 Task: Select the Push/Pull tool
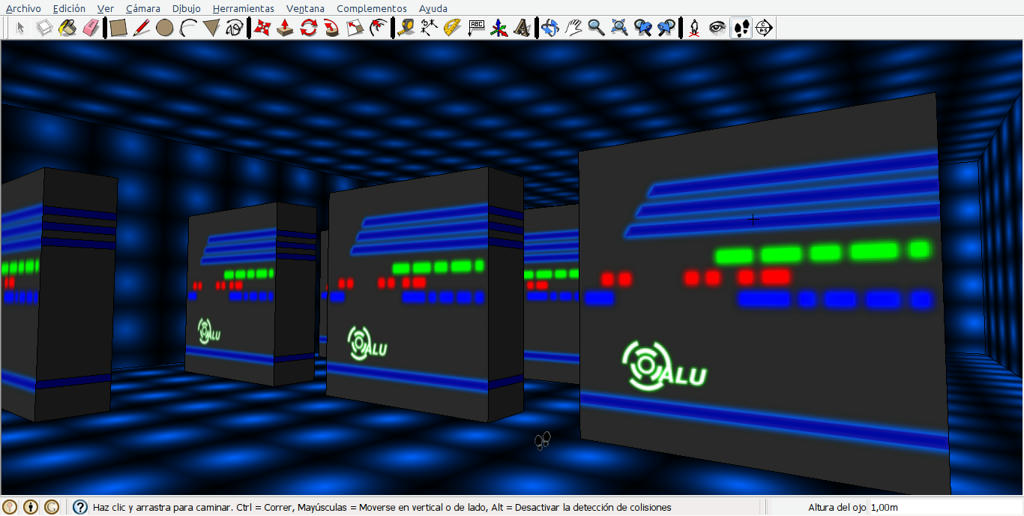[x=285, y=27]
